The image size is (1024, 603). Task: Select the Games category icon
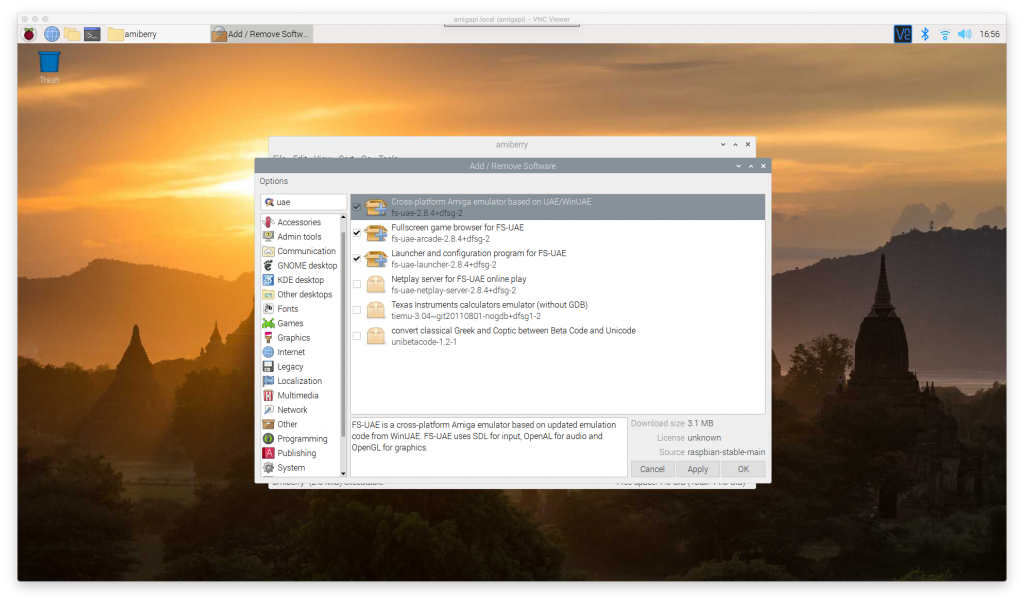(268, 323)
